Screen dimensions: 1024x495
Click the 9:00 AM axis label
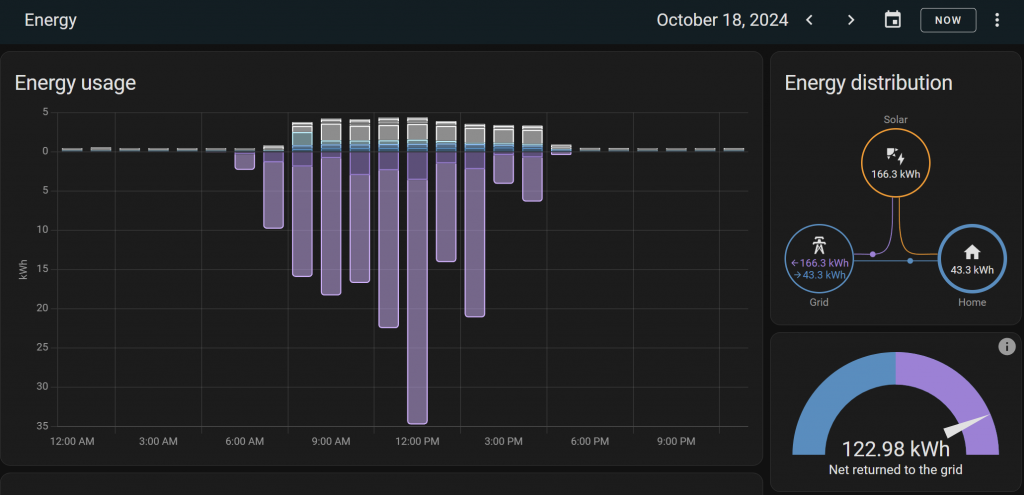coord(331,442)
